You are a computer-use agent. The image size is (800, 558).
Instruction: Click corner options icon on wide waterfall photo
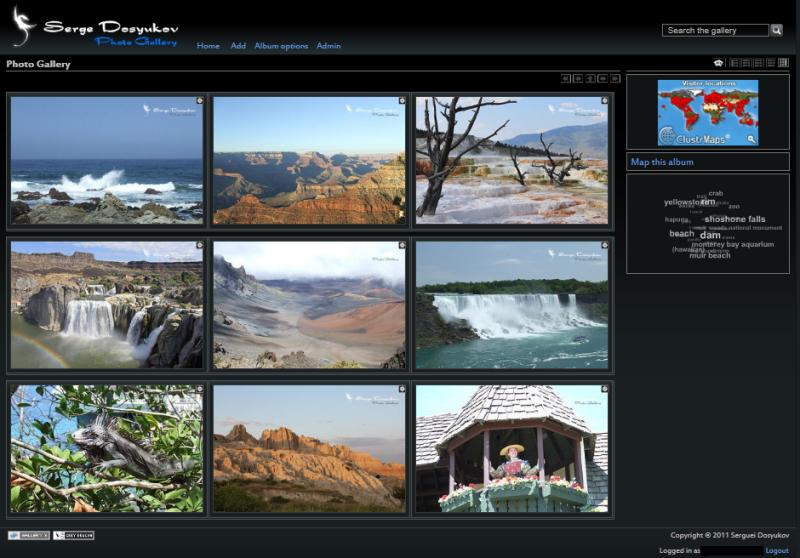pyautogui.click(x=605, y=245)
